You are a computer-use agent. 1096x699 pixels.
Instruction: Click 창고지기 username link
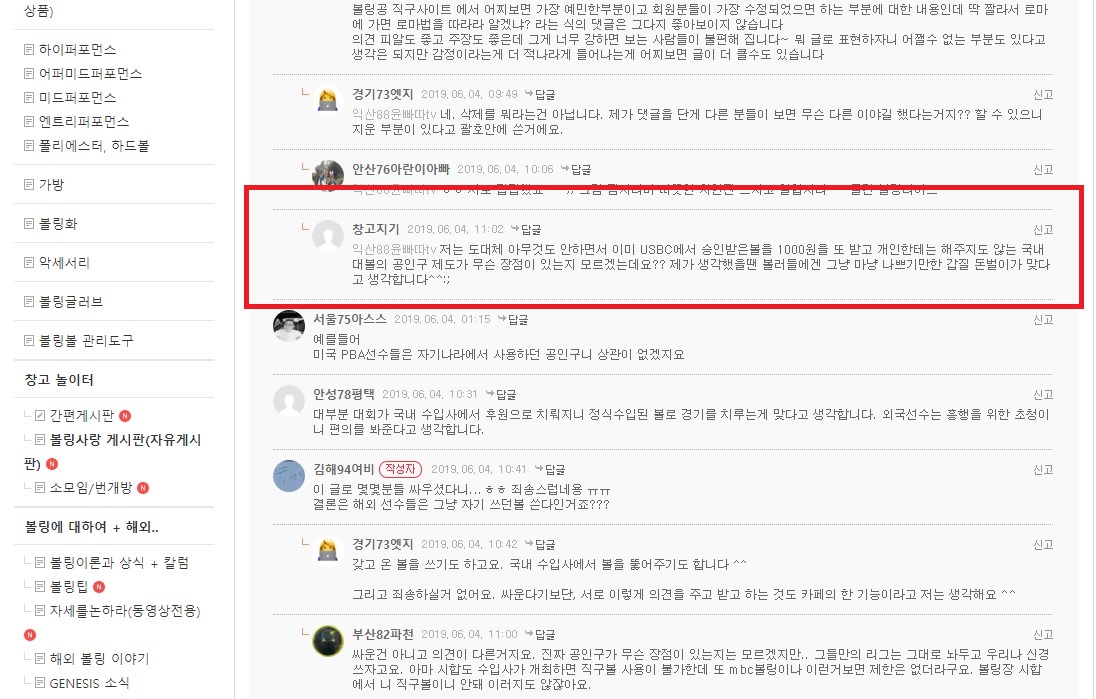(x=375, y=229)
